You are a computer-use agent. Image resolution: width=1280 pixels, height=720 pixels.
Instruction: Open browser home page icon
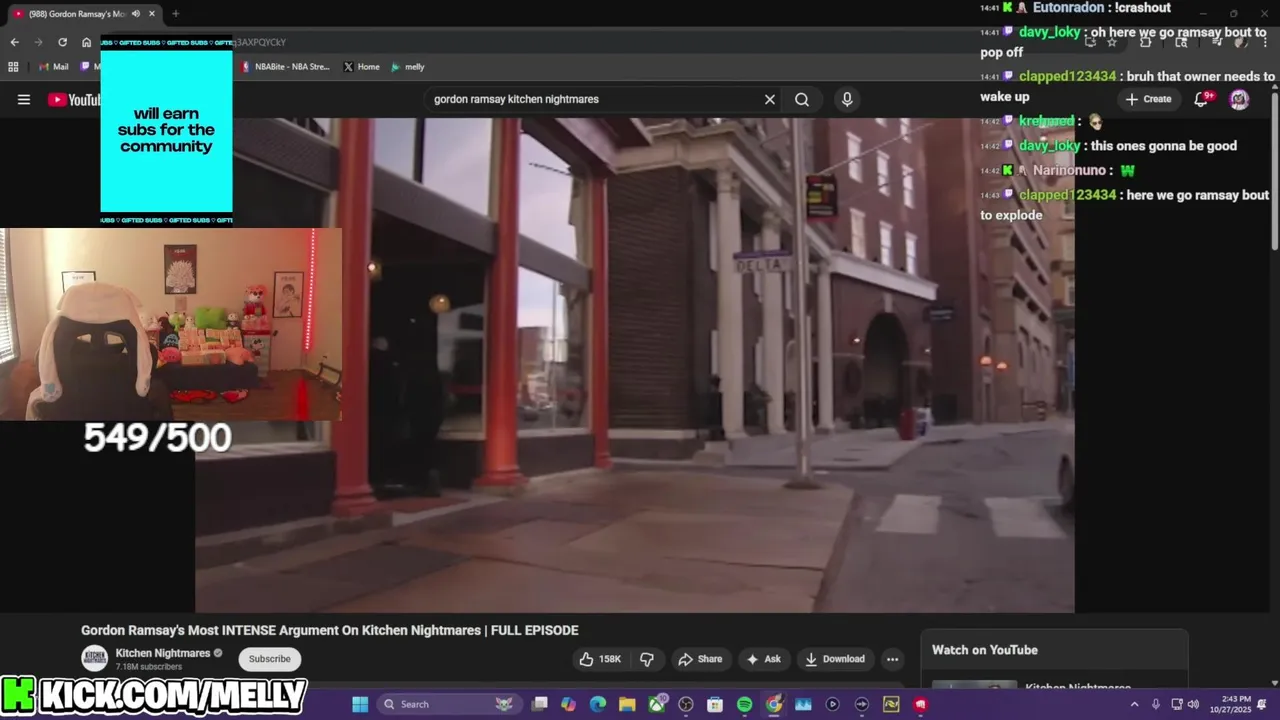(86, 42)
